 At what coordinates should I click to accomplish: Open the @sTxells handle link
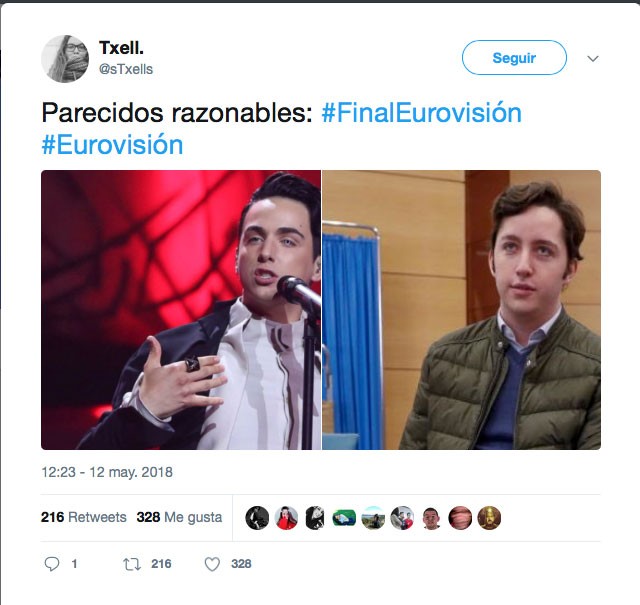point(126,69)
